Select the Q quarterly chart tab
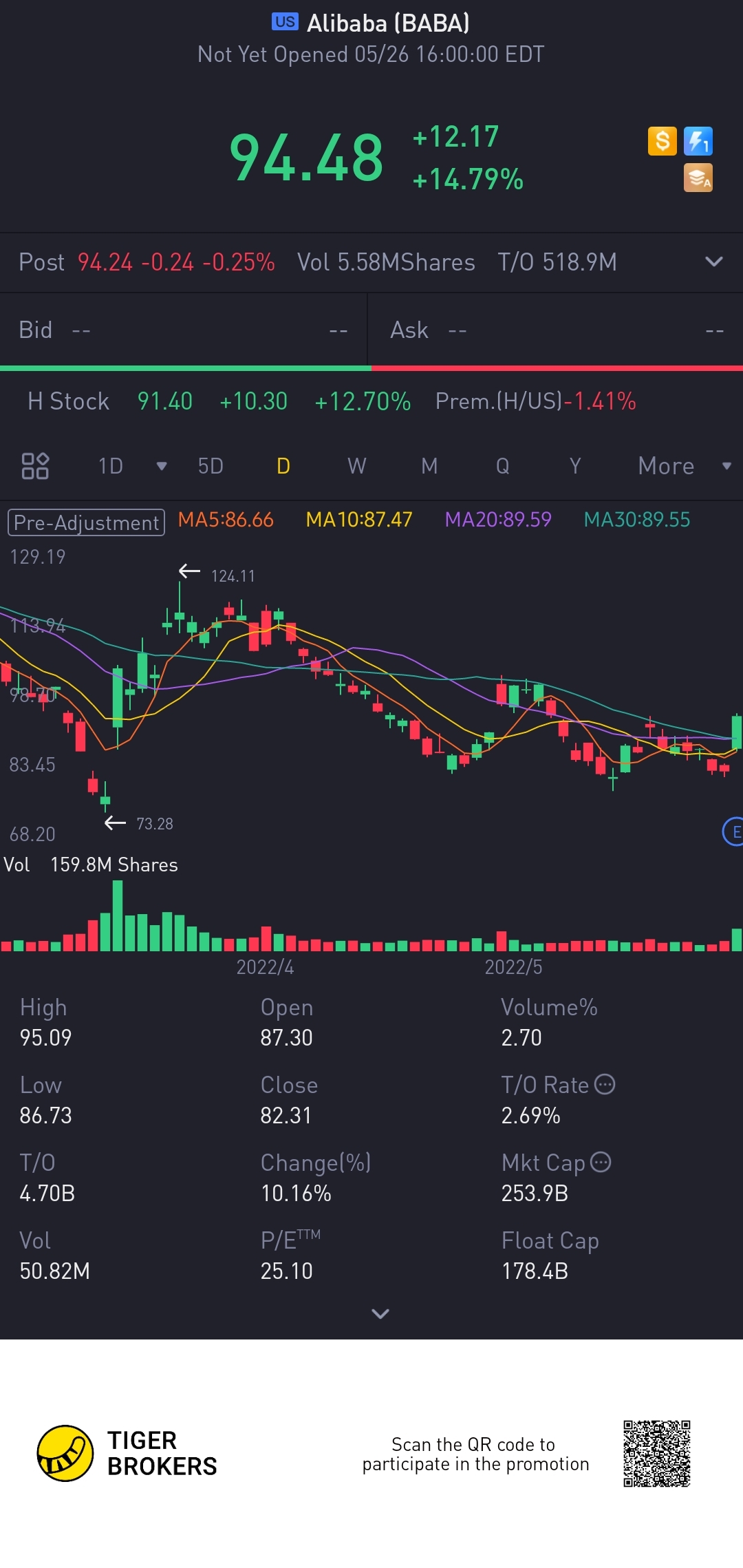 pyautogui.click(x=503, y=466)
